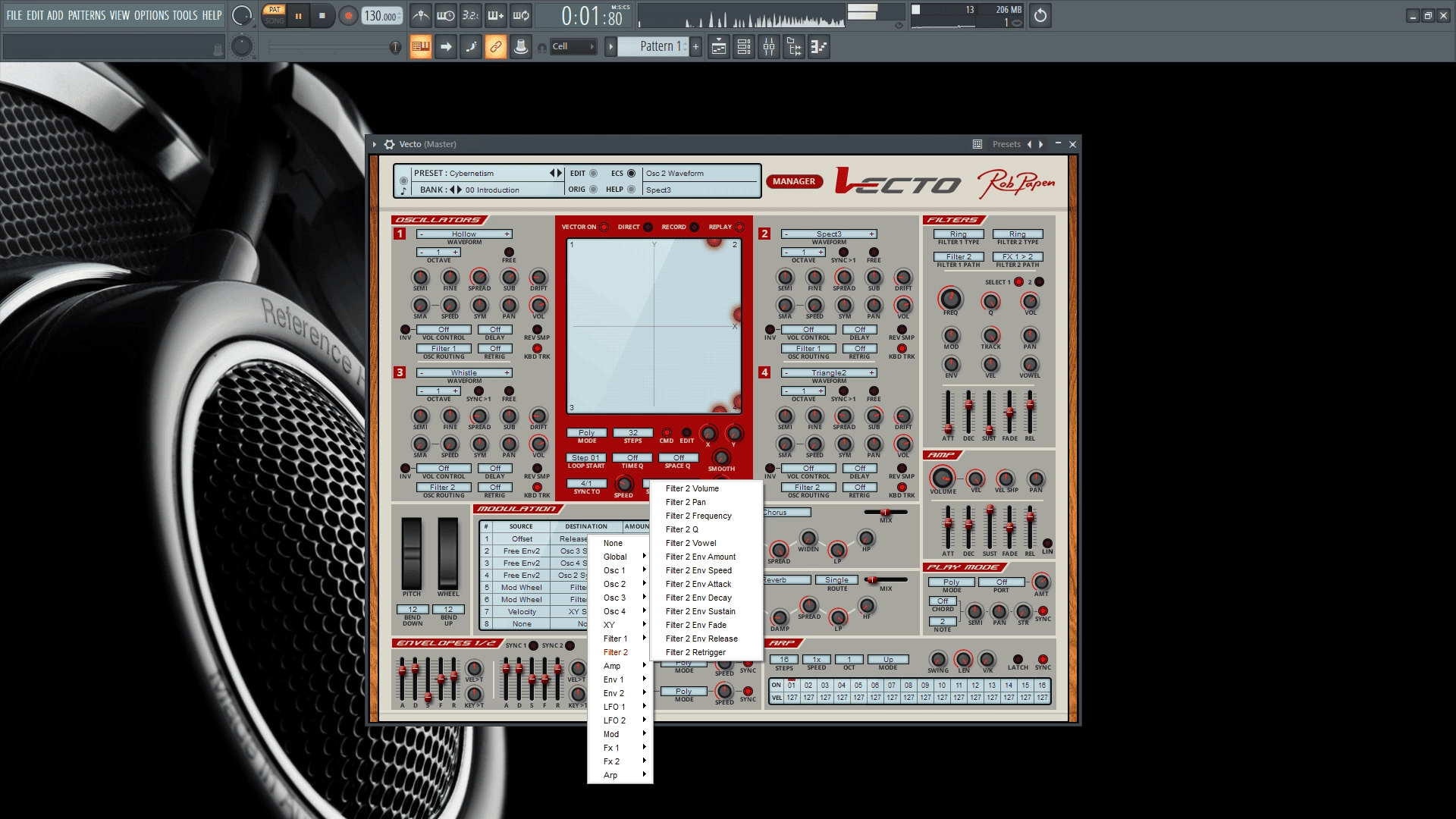
Task: Toggle the overdub blend recording icon
Action: coord(496,15)
